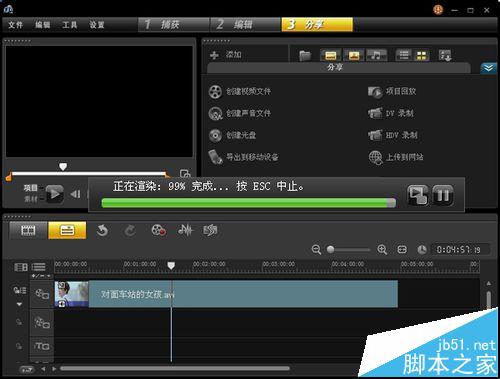Expand track manager arrow below video track
This screenshot has width=500, height=379.
tap(19, 304)
